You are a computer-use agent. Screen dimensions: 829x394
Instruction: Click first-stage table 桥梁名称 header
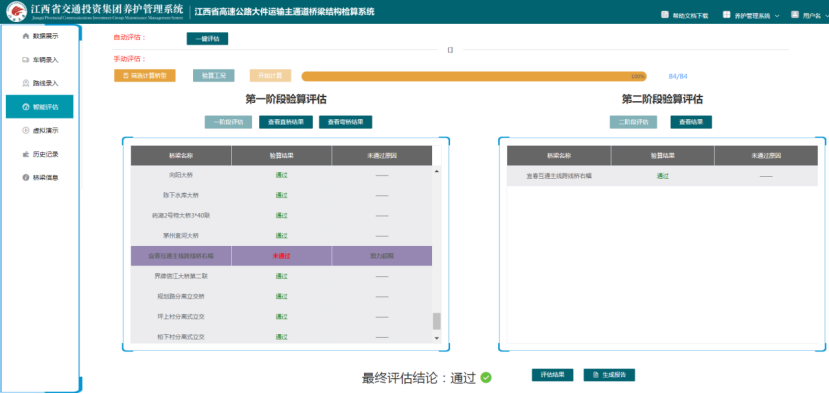coord(181,156)
